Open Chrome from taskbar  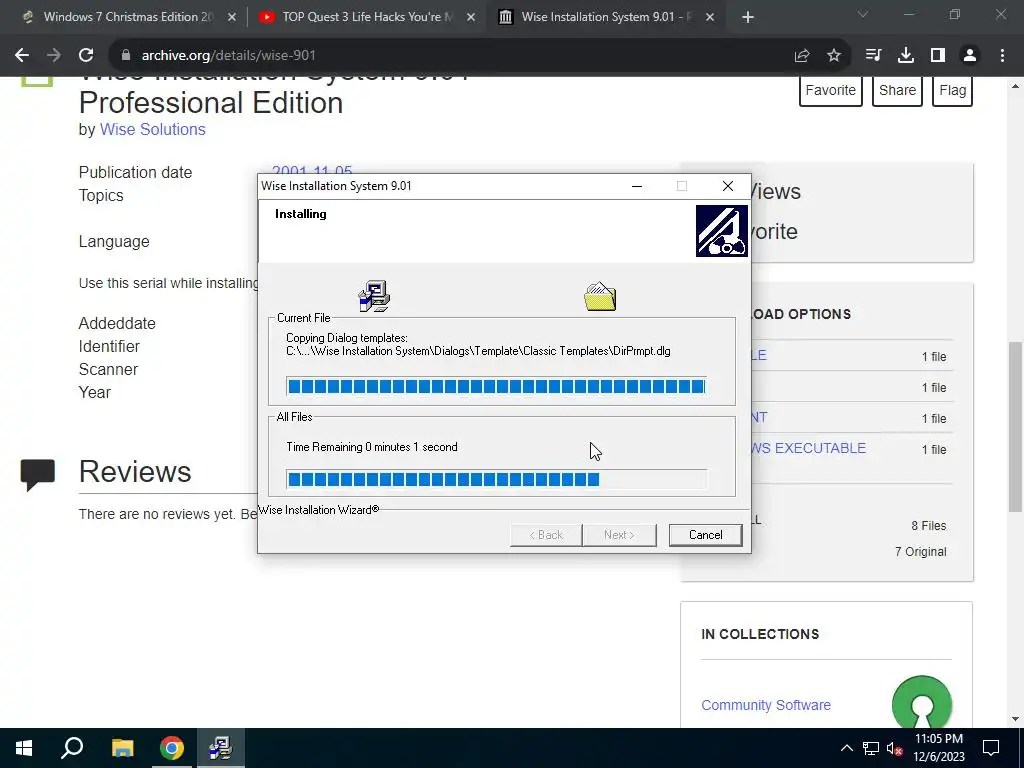[172, 748]
